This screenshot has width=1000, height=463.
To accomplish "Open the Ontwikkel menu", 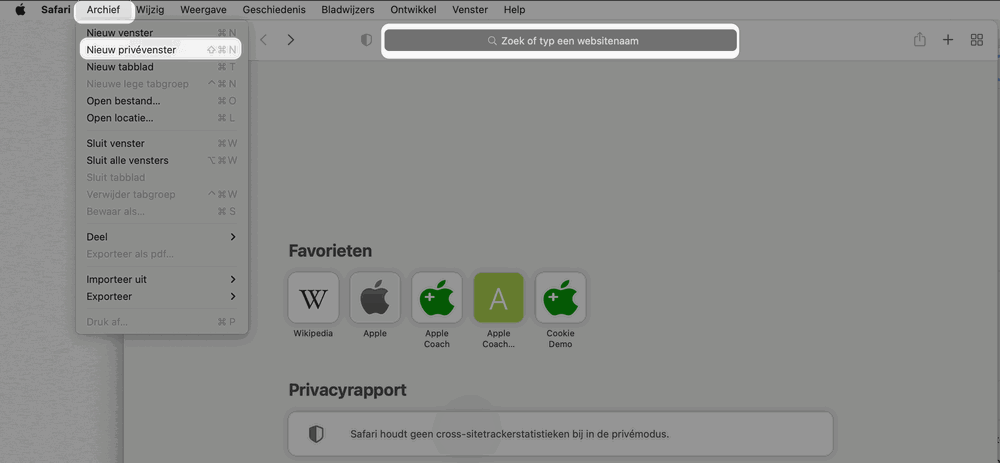I will pos(413,10).
